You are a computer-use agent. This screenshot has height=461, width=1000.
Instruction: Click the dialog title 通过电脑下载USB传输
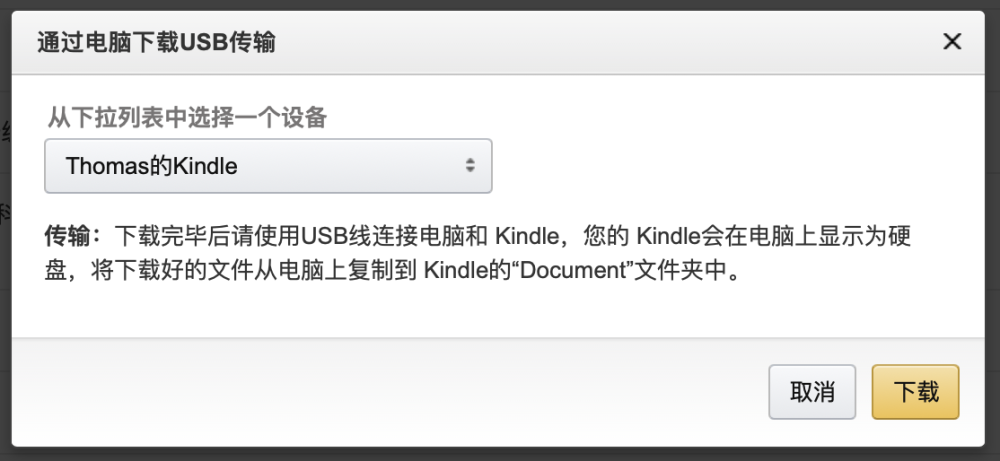click(157, 42)
